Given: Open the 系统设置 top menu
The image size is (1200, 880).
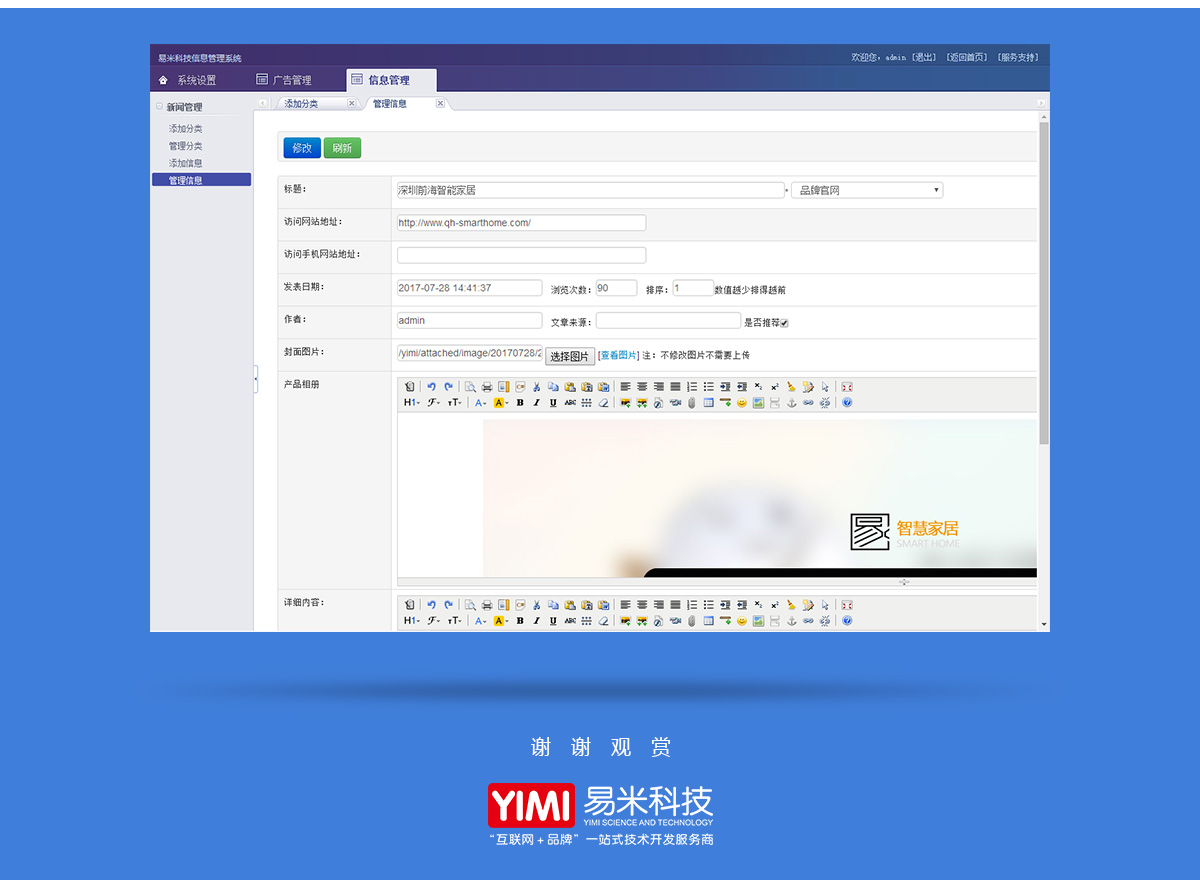Looking at the screenshot, I should (x=188, y=80).
